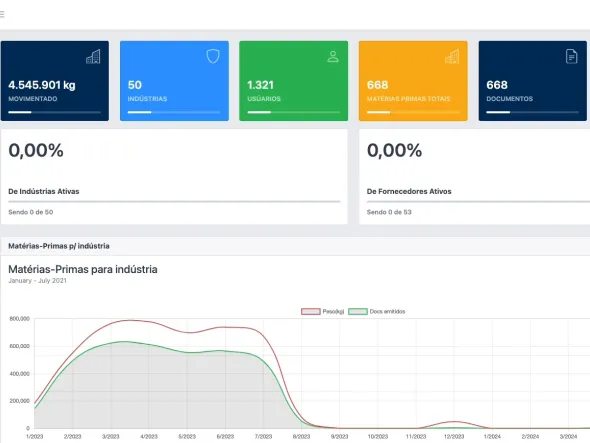Click the 800,000 y-axis label
The width and height of the screenshot is (590, 443).
20,319
